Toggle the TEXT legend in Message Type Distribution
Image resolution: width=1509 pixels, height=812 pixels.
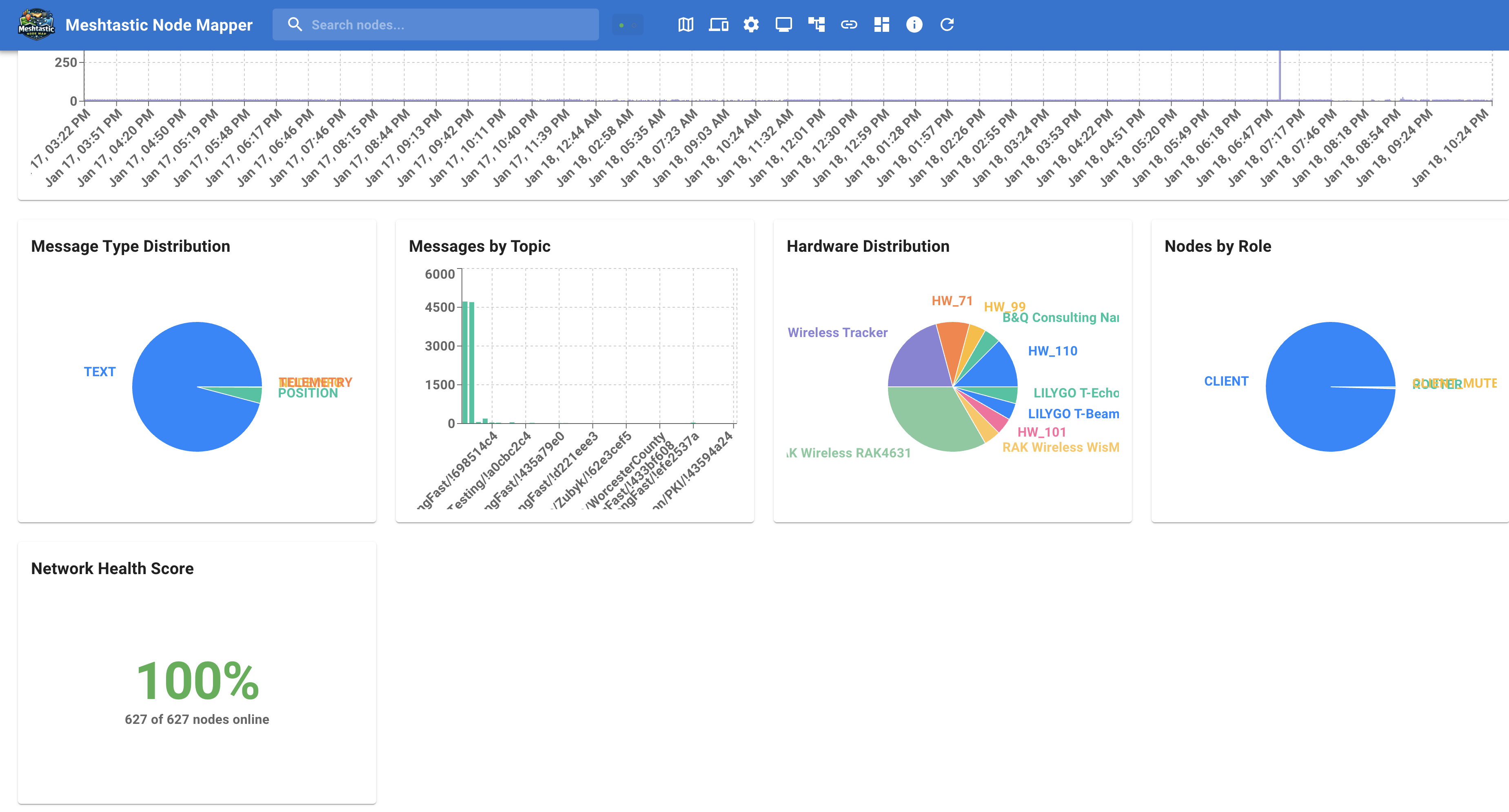coord(100,371)
